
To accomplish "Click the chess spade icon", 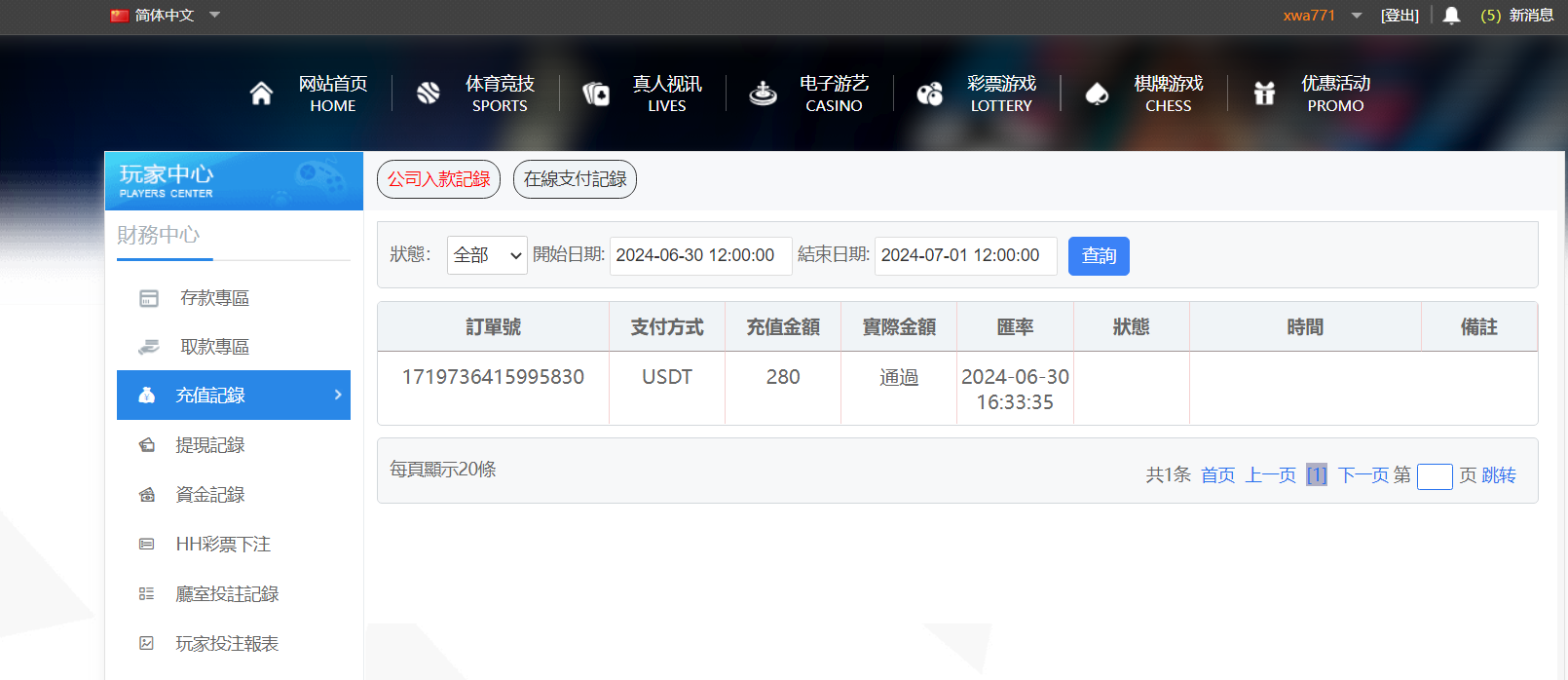I will [1097, 94].
